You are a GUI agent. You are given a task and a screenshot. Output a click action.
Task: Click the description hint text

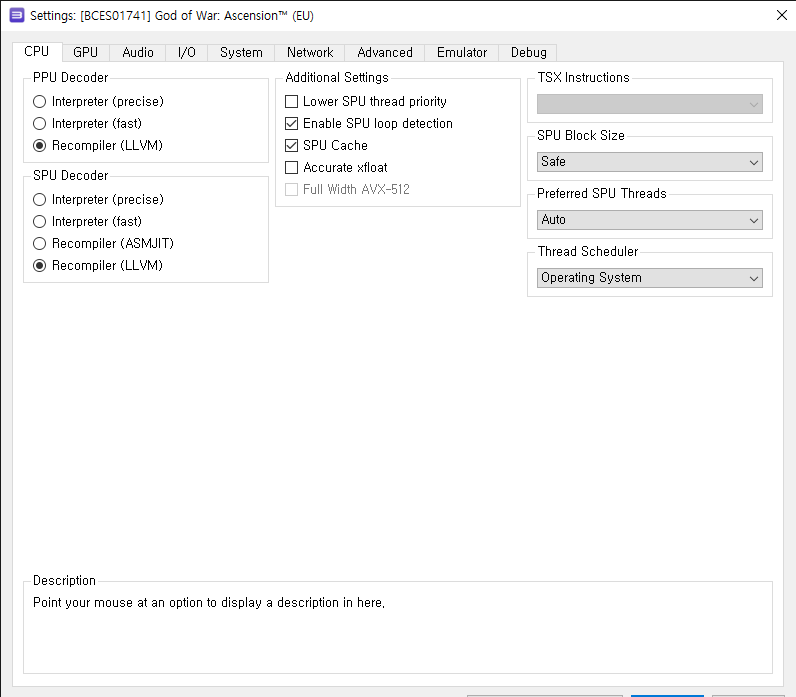point(209,603)
